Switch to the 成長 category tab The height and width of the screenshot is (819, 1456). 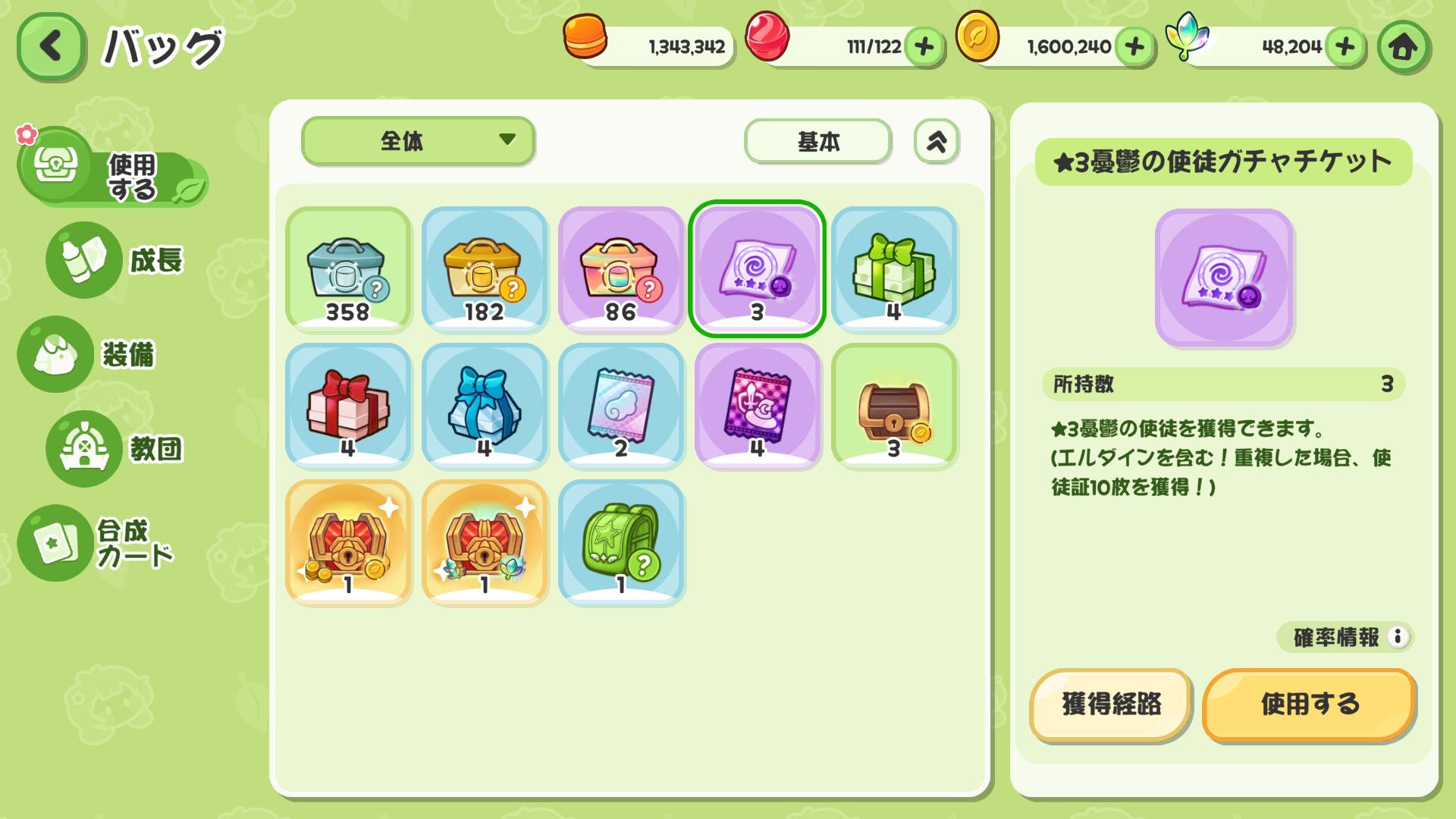118,260
